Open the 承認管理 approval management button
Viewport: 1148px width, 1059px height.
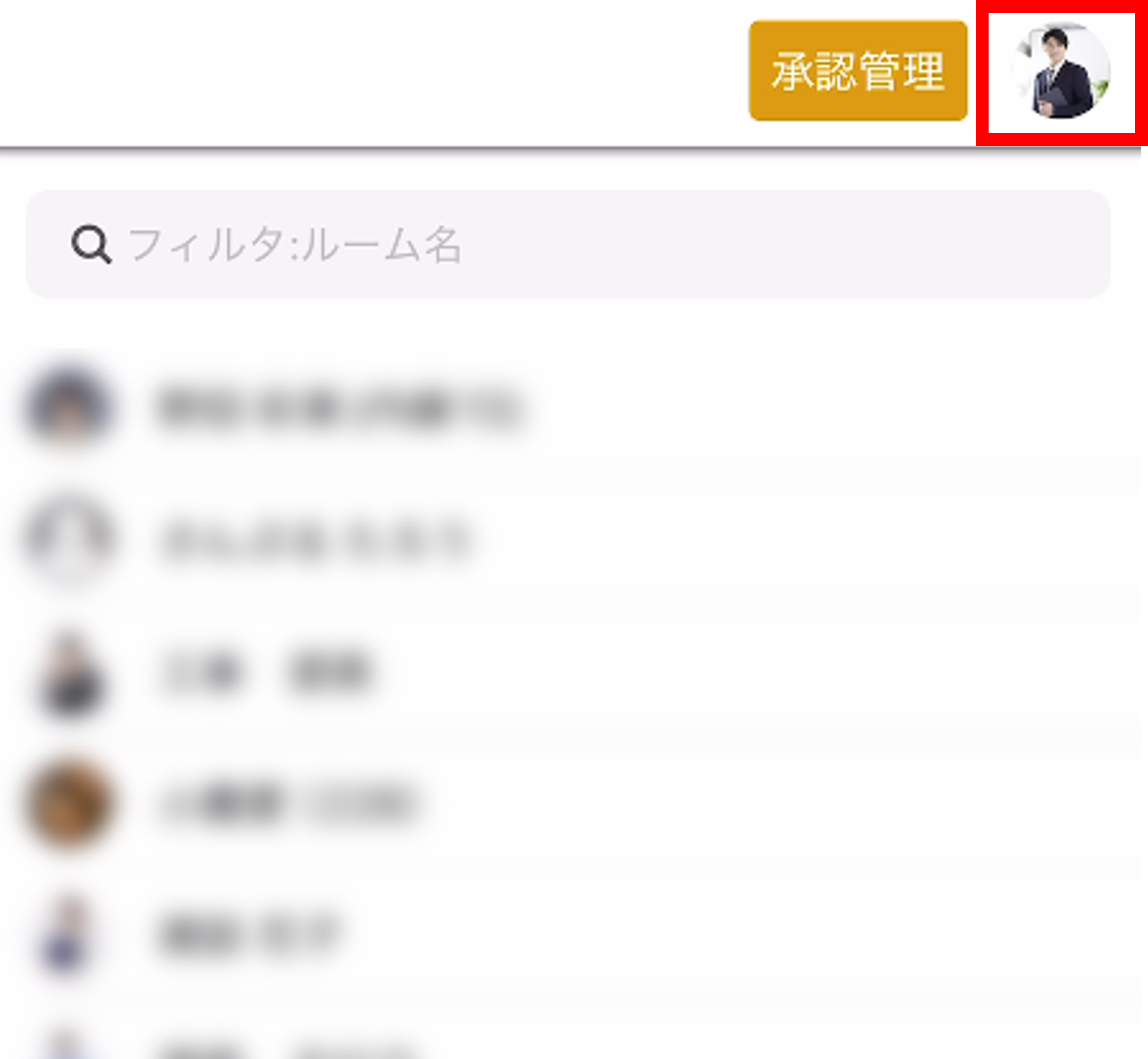tap(858, 71)
